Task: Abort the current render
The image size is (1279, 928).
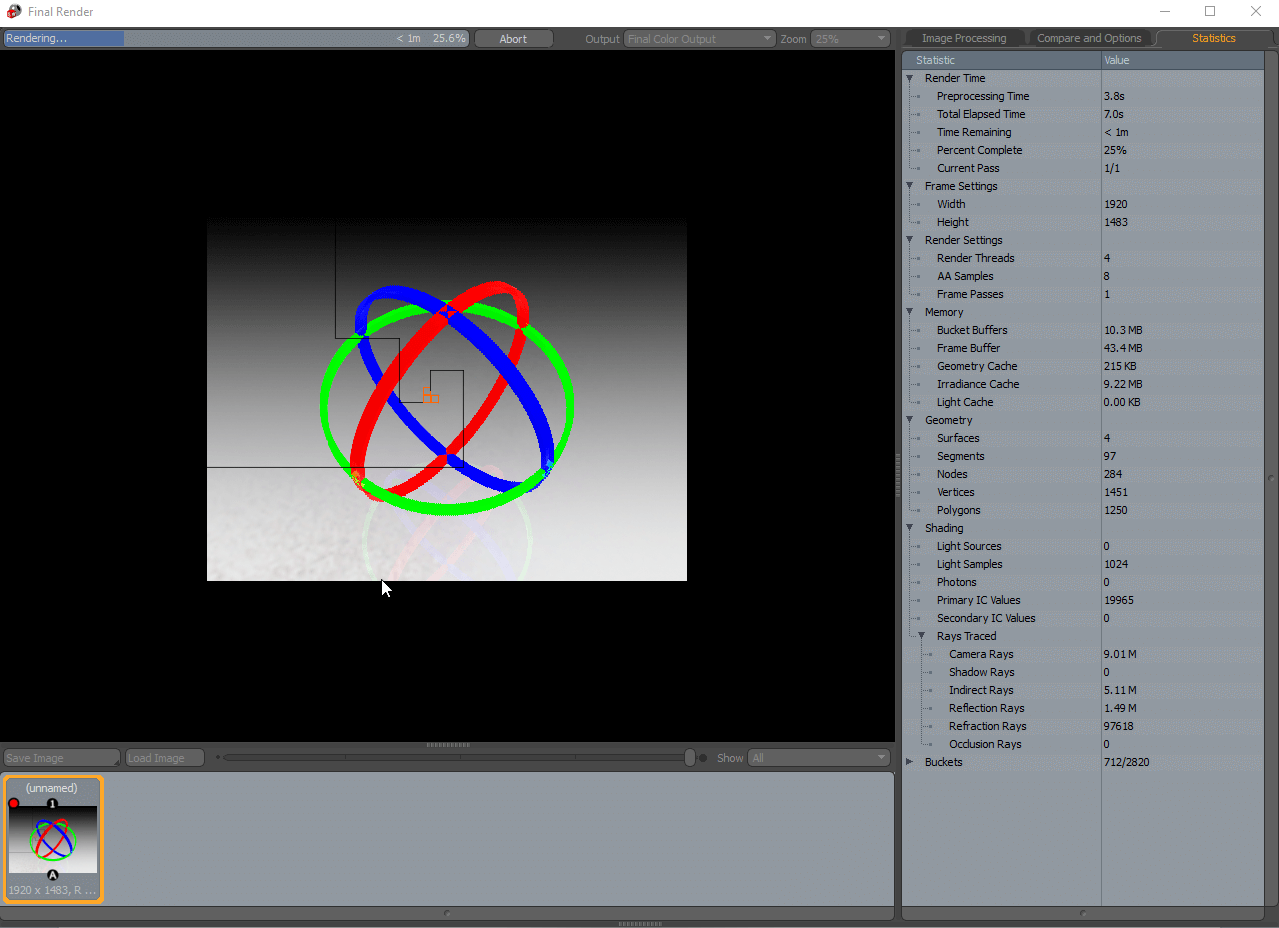Action: tap(513, 39)
